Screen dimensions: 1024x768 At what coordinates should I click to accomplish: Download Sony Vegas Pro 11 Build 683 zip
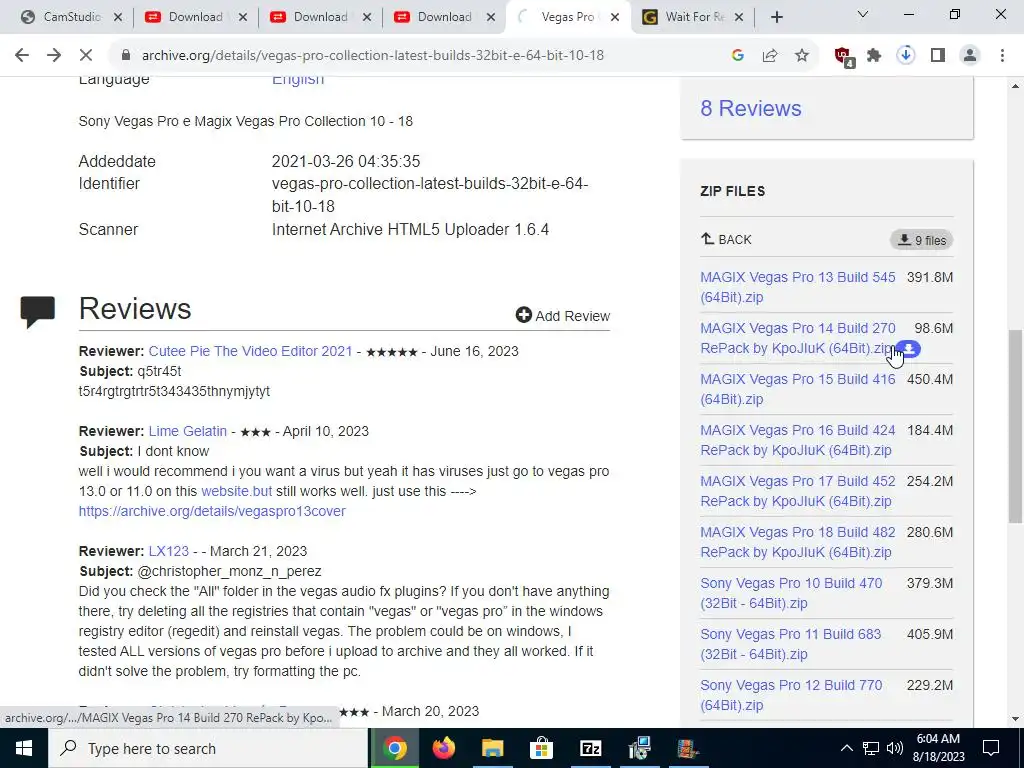click(791, 643)
